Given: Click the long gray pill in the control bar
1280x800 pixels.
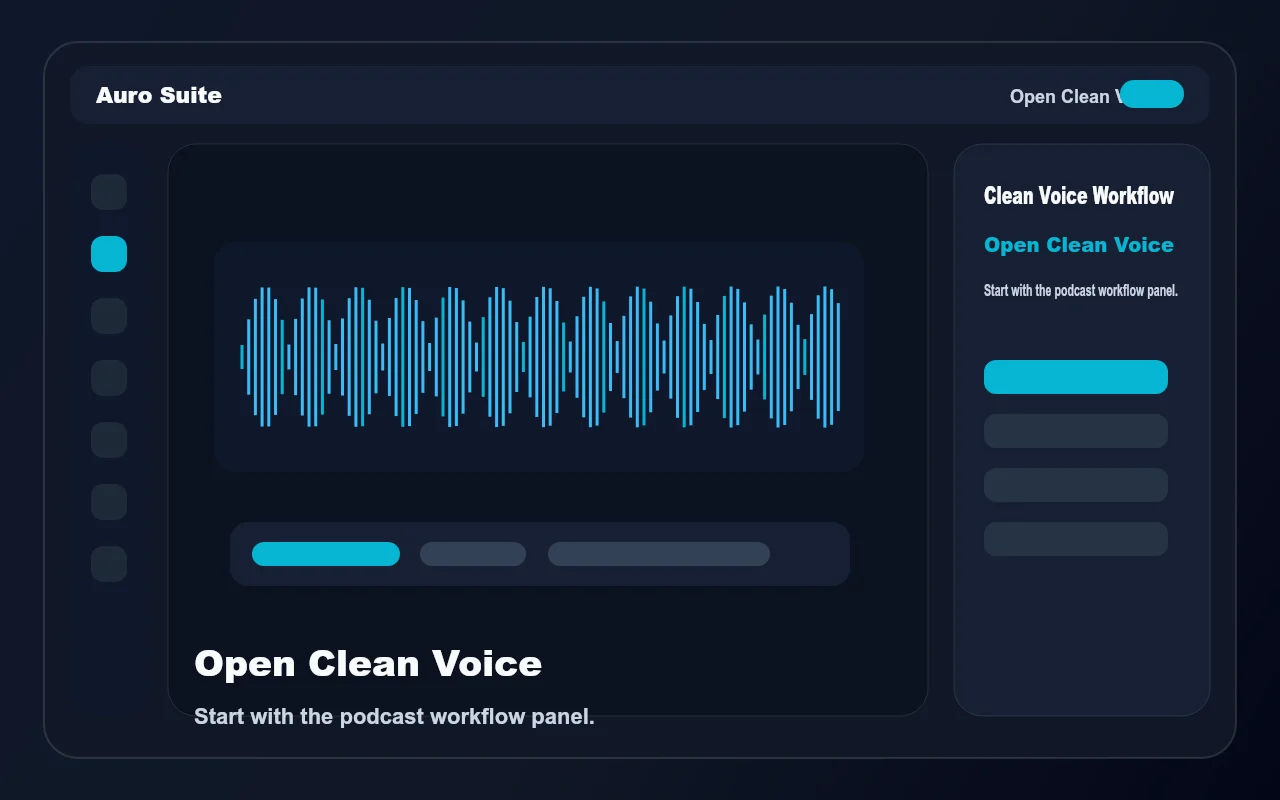Looking at the screenshot, I should (659, 554).
